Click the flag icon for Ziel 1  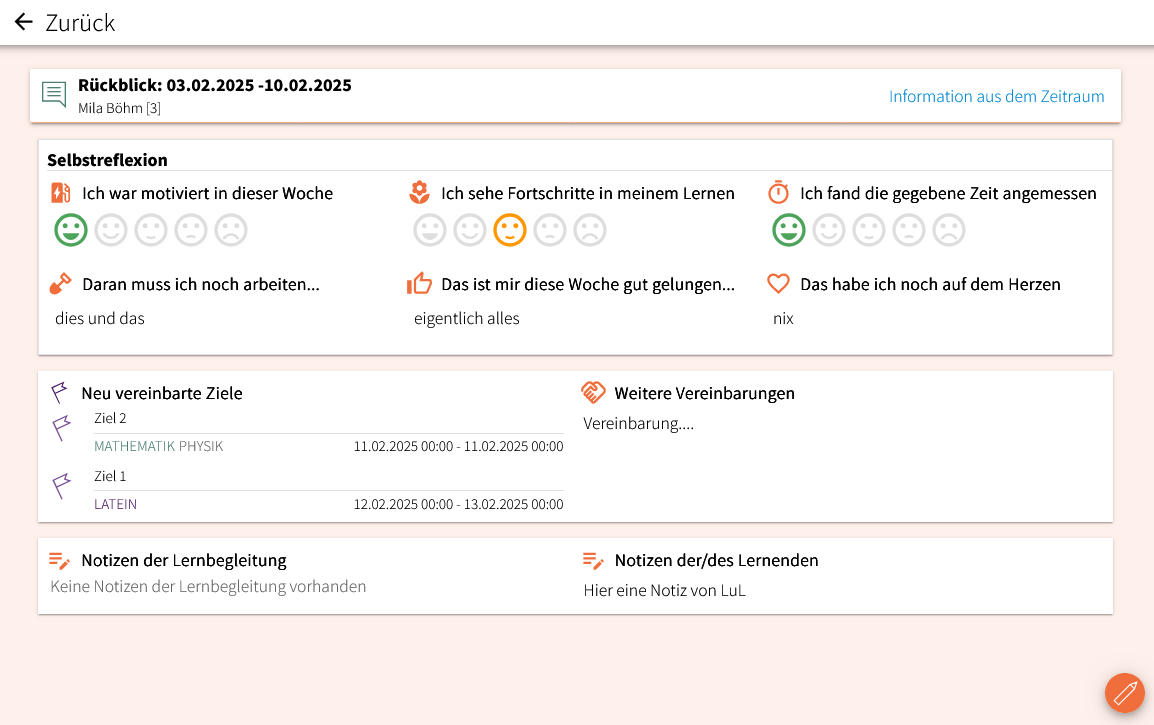coord(62,486)
